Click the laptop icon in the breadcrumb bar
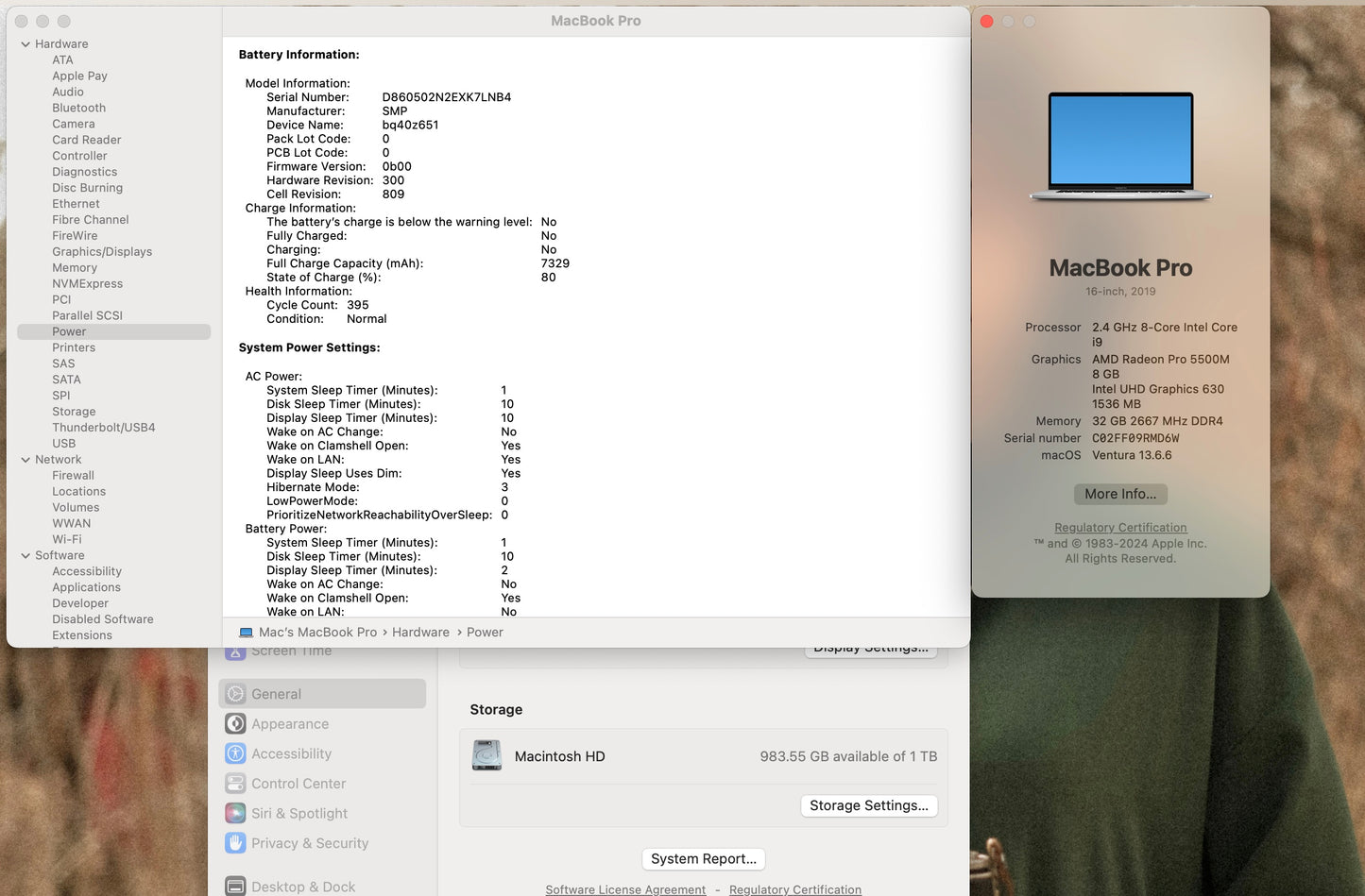This screenshot has width=1365, height=896. coord(246,632)
